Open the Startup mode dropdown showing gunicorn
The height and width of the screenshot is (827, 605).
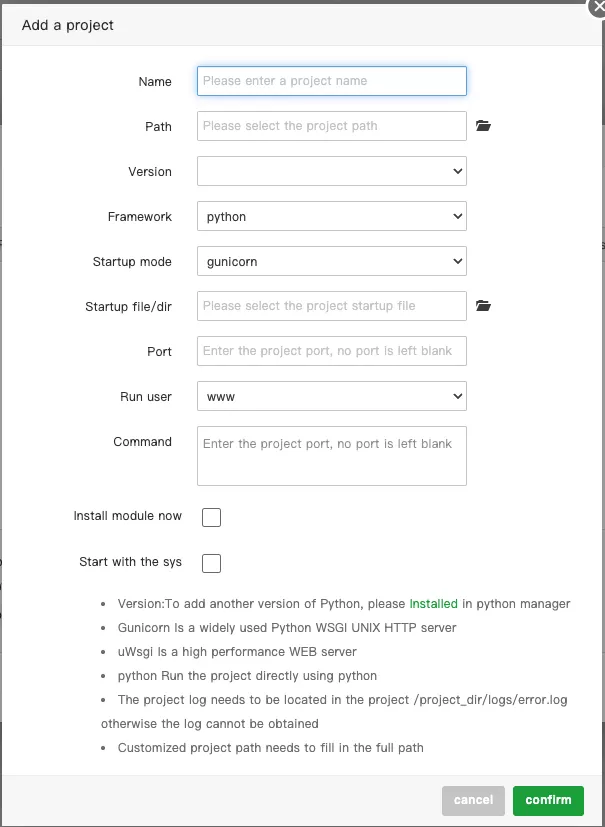(x=331, y=260)
